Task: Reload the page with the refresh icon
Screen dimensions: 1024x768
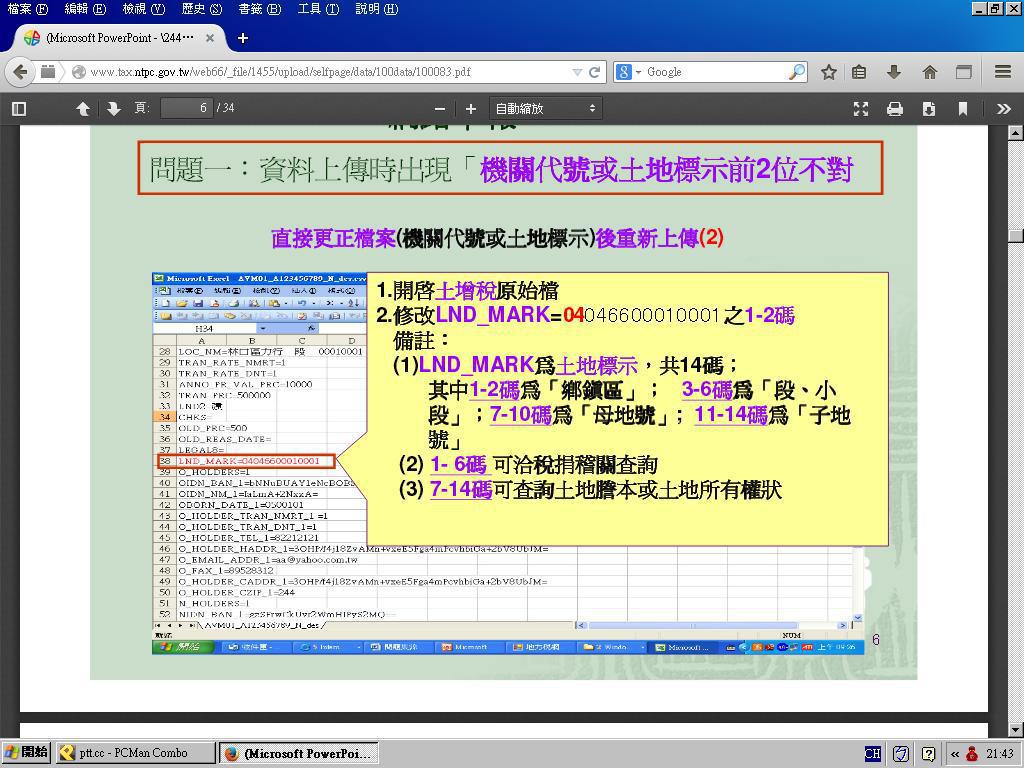Action: (594, 72)
